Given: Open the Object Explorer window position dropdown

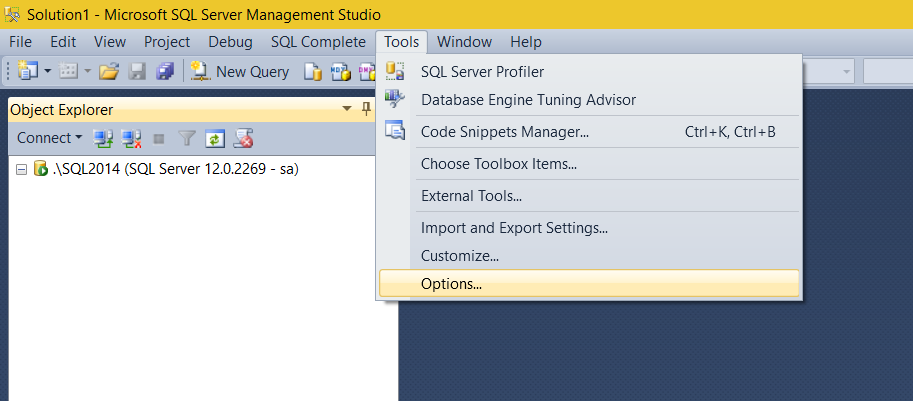Looking at the screenshot, I should [x=347, y=109].
